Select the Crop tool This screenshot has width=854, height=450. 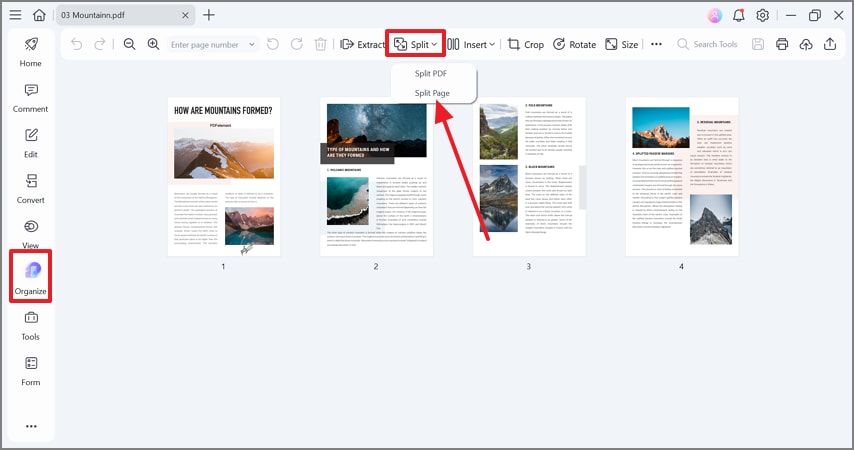[x=526, y=45]
